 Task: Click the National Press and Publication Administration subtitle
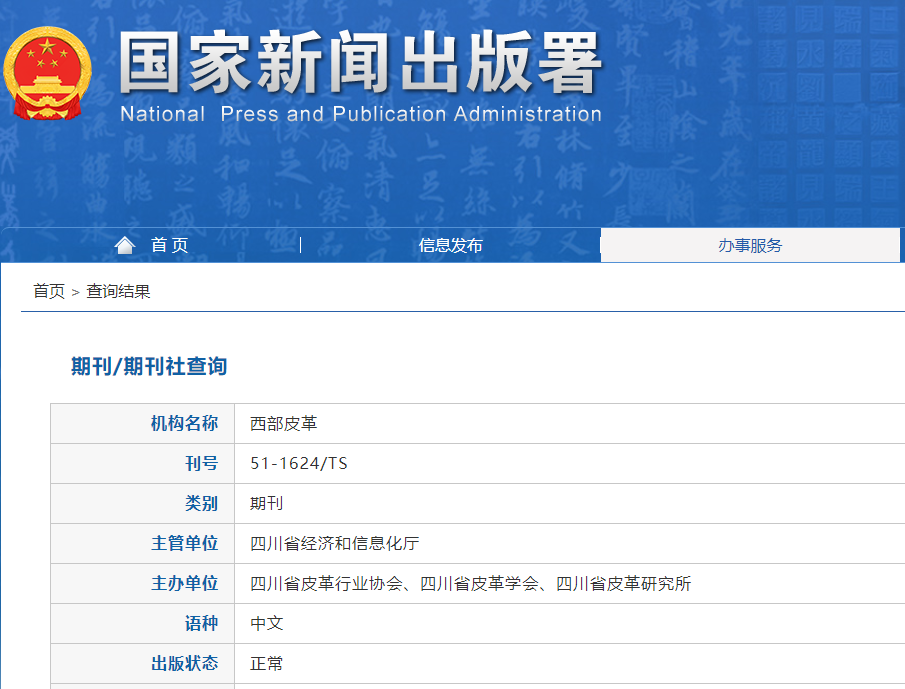[360, 114]
